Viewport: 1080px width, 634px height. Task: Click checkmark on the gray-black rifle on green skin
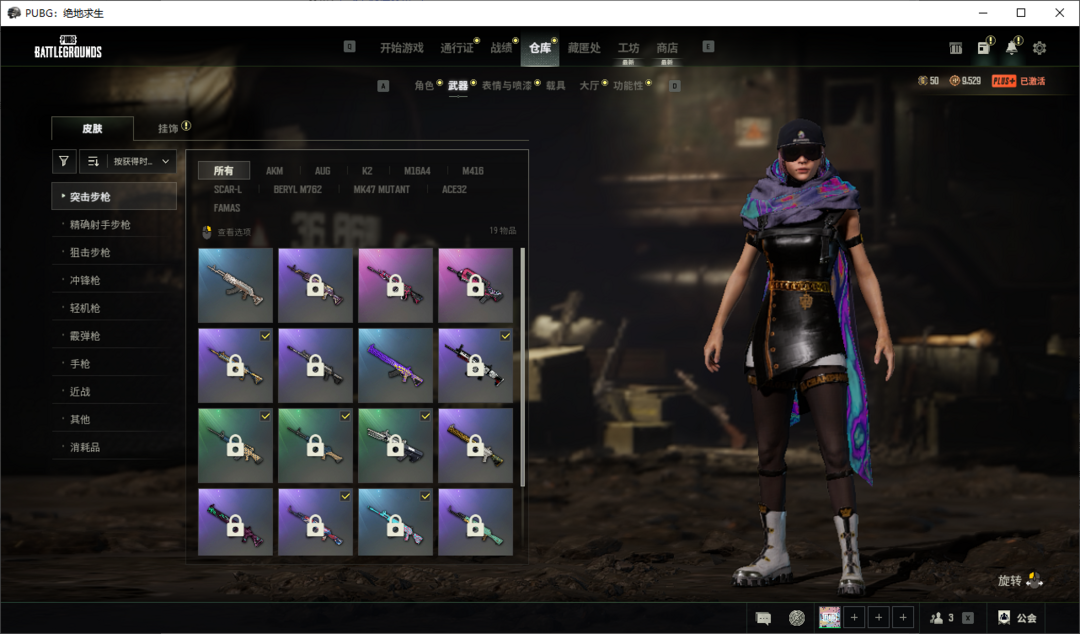[426, 416]
